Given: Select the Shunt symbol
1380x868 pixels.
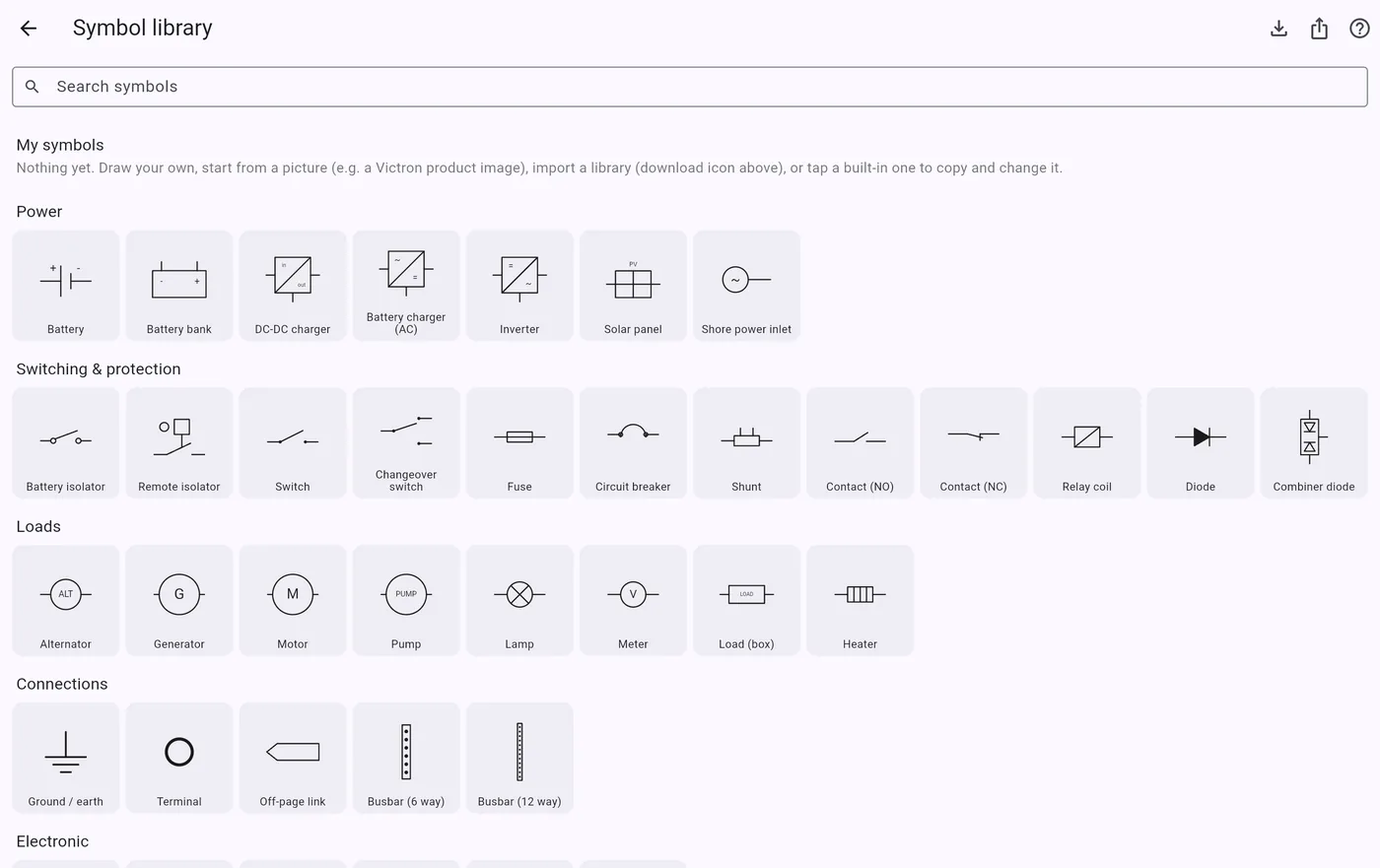Looking at the screenshot, I should (x=746, y=443).
